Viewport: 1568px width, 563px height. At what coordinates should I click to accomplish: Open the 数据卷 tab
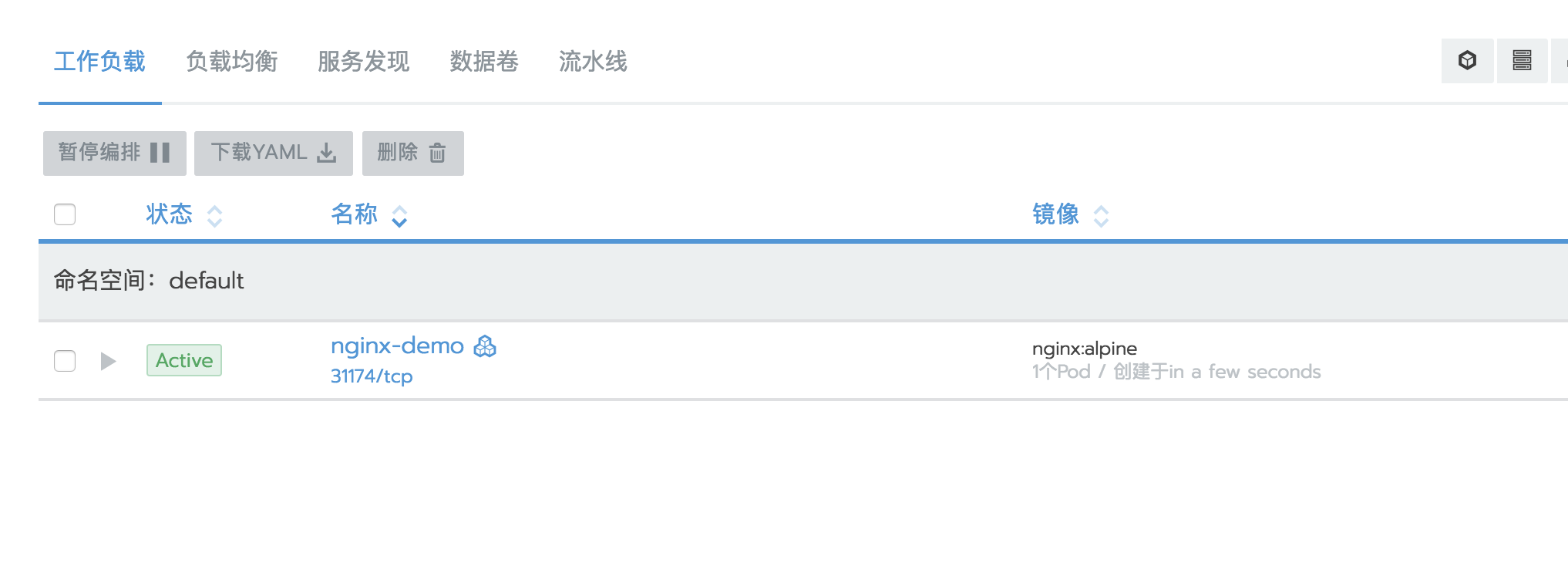(484, 62)
